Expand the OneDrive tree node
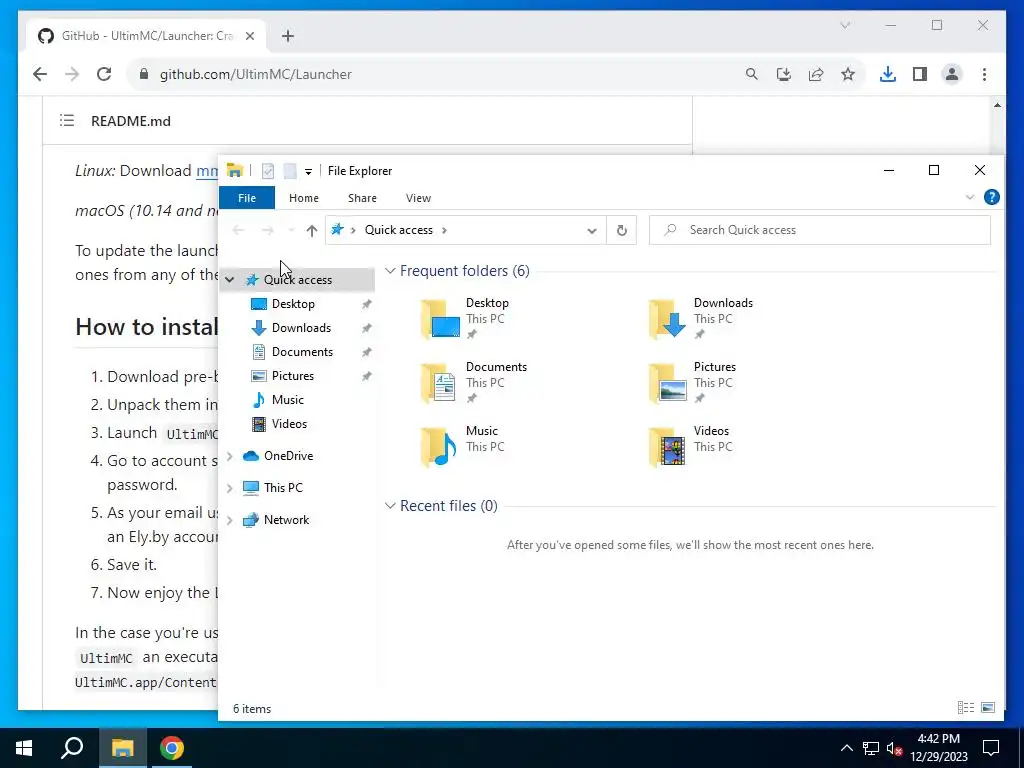1024x768 pixels. (x=230, y=456)
